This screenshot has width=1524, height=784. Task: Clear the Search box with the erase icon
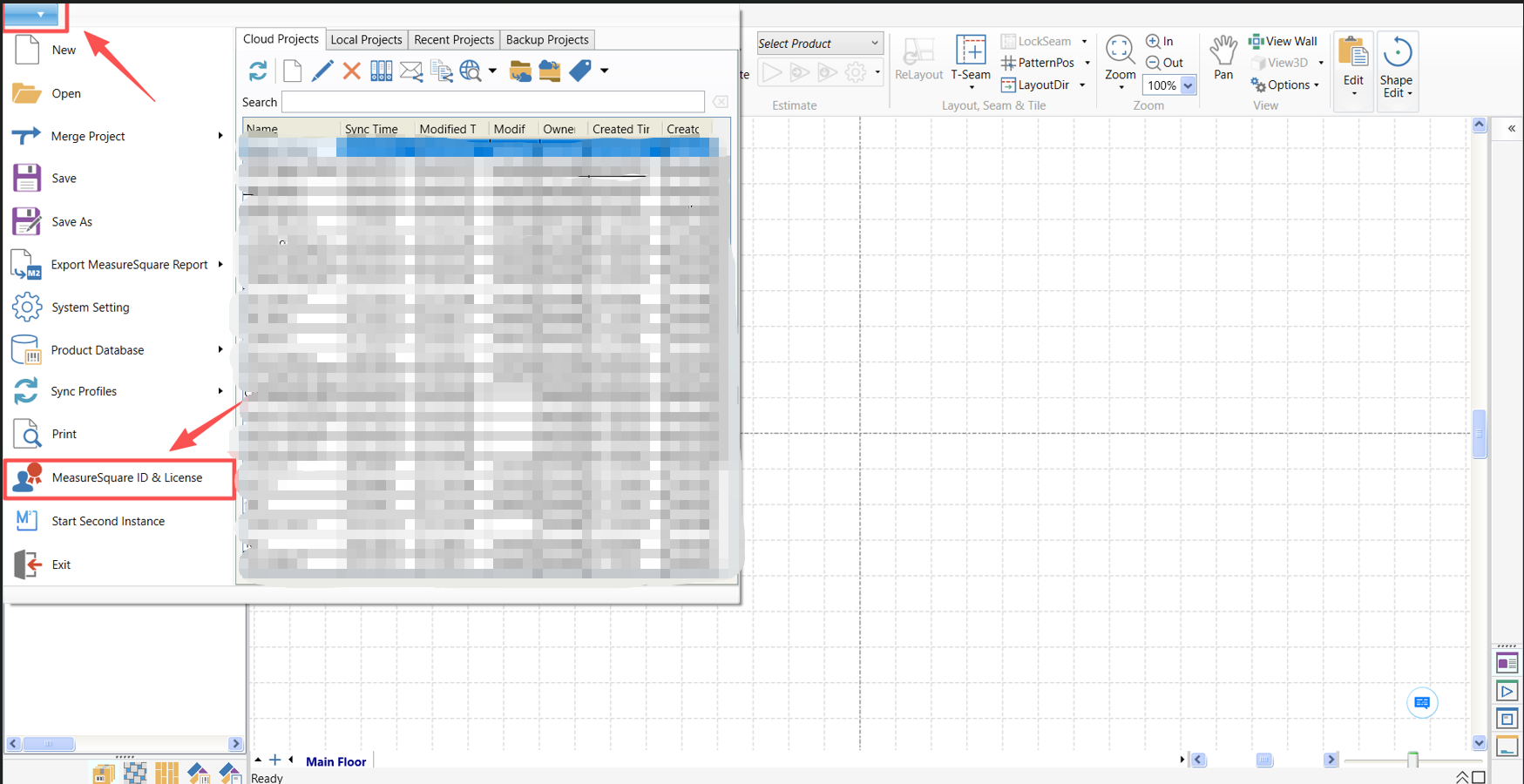coord(721,102)
